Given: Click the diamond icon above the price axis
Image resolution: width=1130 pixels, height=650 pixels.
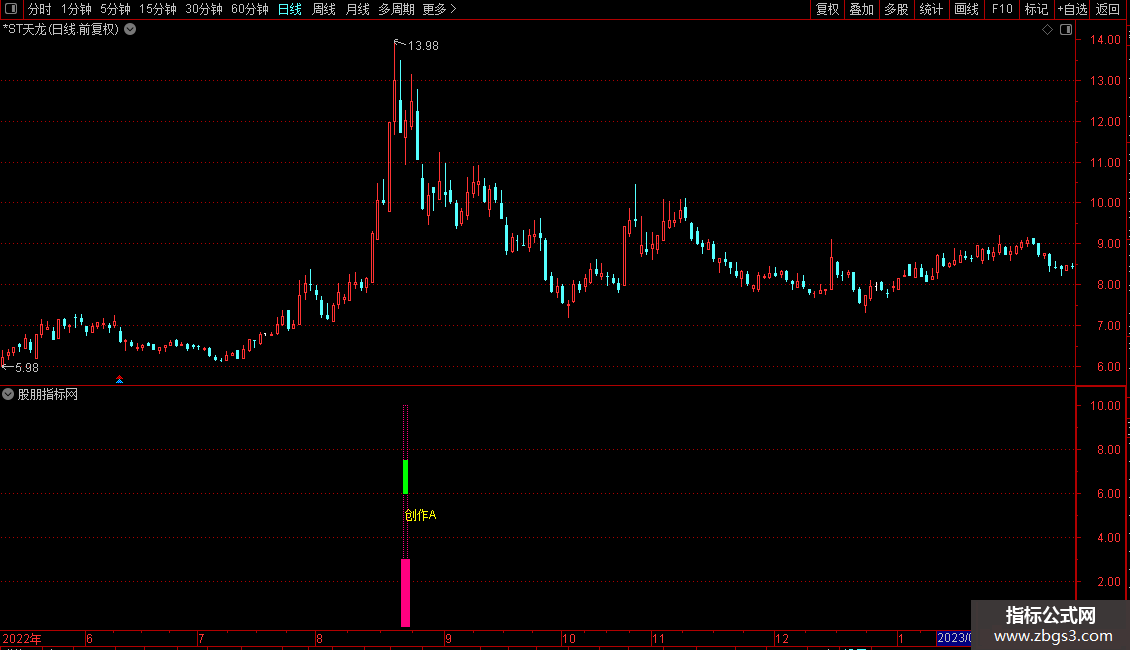Looking at the screenshot, I should [1047, 30].
